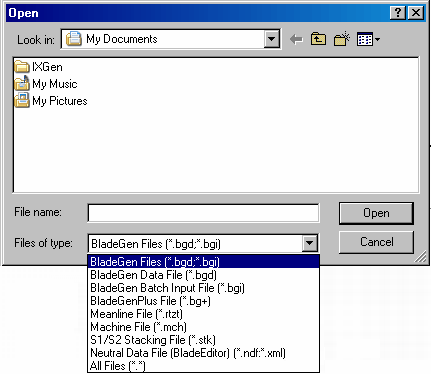
Task: Choose All Files (*.*) option
Action: [203, 366]
